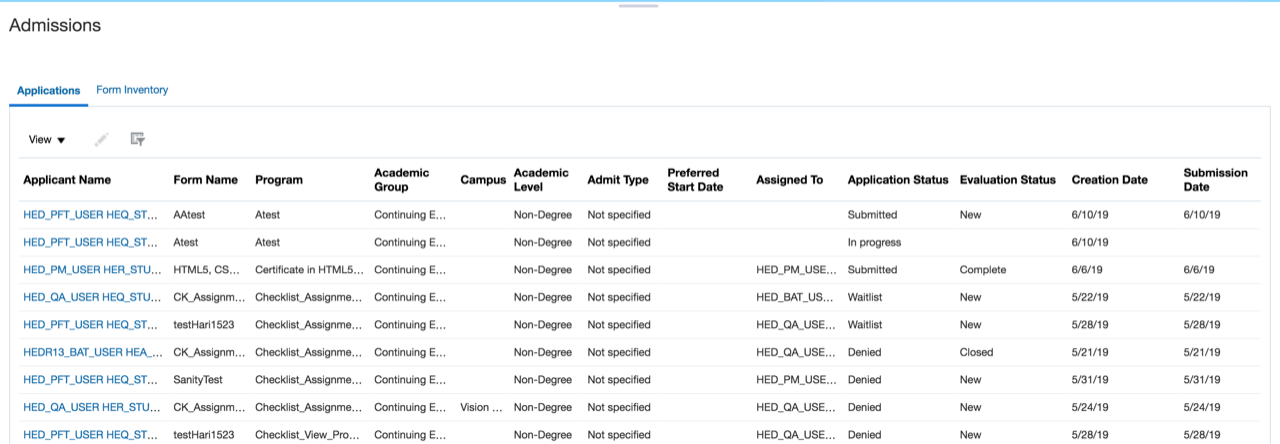Open HED_QA_USER HER_STU applicant link
The height and width of the screenshot is (444, 1280).
[x=92, y=407]
